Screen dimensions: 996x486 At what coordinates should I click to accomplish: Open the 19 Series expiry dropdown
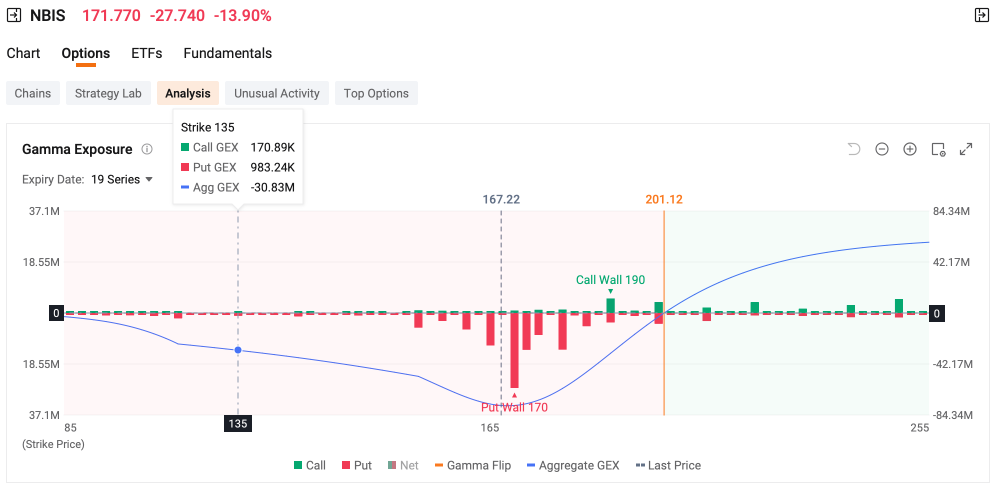tap(121, 179)
